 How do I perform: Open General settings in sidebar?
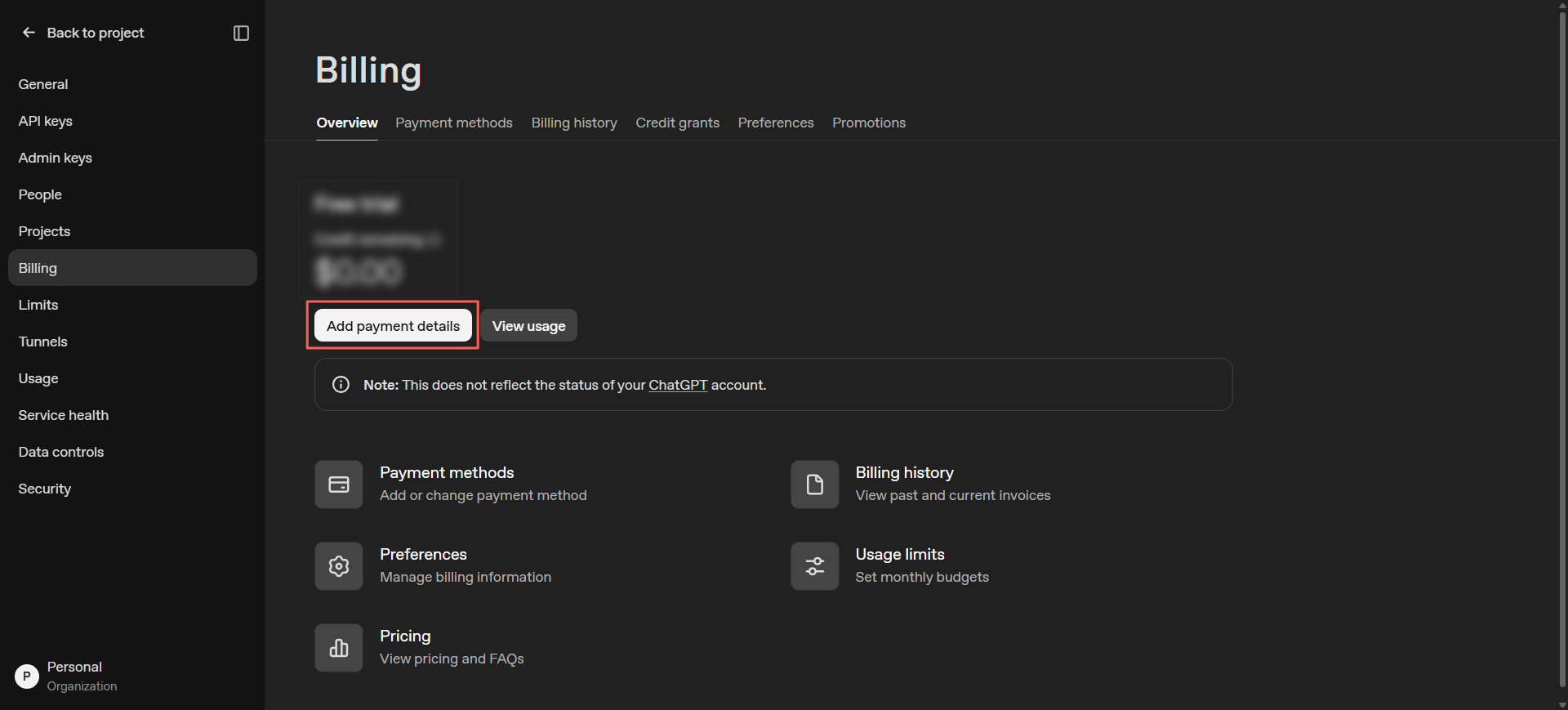[x=132, y=84]
